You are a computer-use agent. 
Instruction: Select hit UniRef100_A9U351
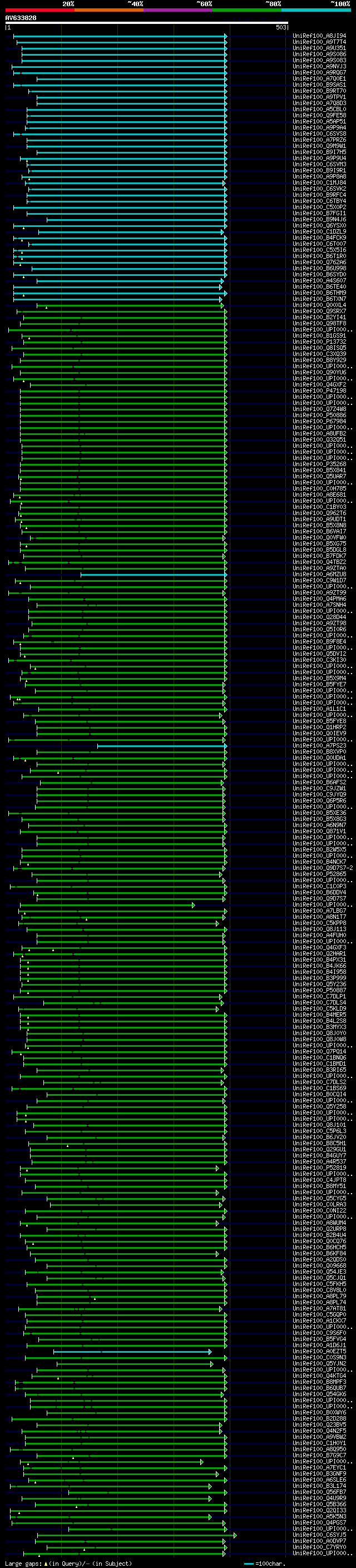click(x=319, y=48)
